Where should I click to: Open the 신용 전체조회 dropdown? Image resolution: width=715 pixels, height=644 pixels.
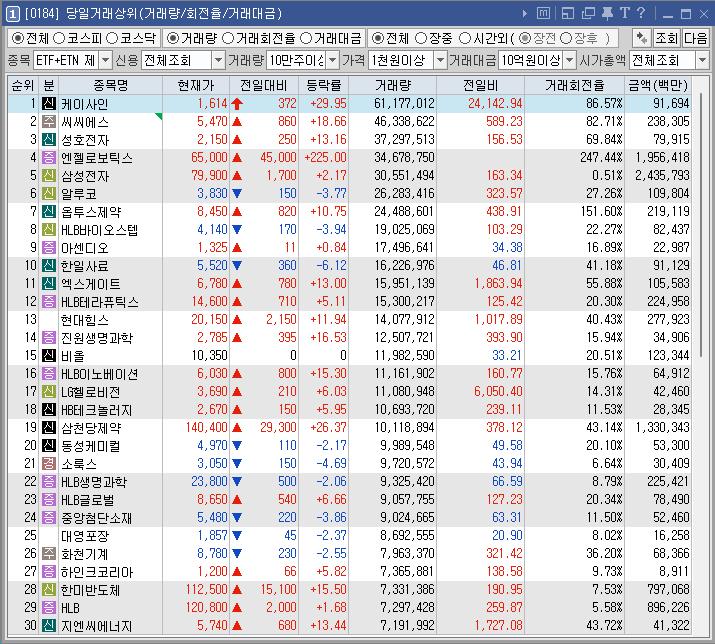(219, 60)
